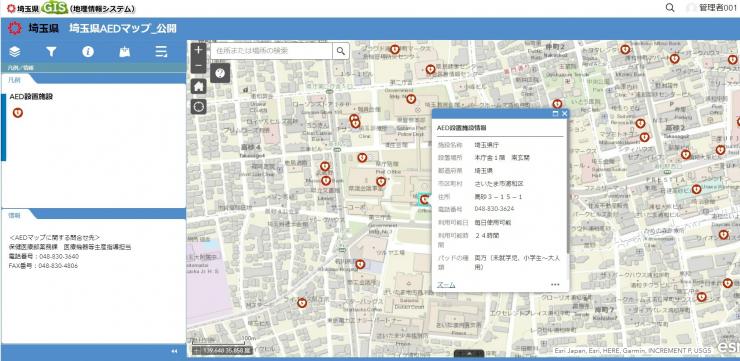
Task: Click the address value 高砂3-15-1
Action: (x=498, y=196)
